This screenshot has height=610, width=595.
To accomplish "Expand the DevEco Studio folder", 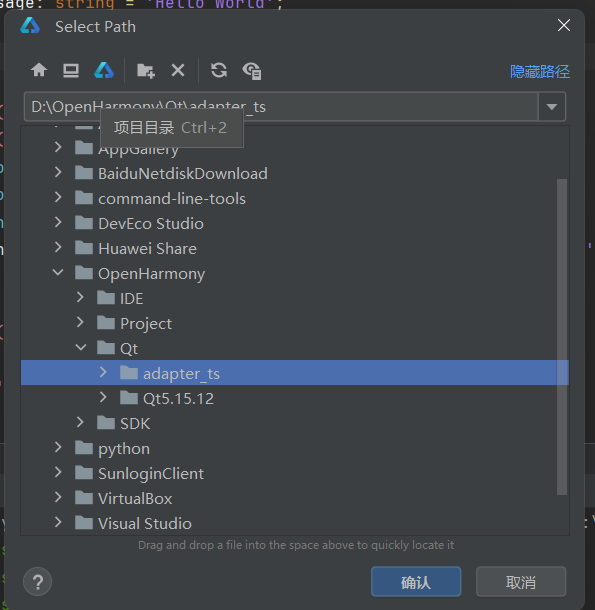I will coord(58,222).
